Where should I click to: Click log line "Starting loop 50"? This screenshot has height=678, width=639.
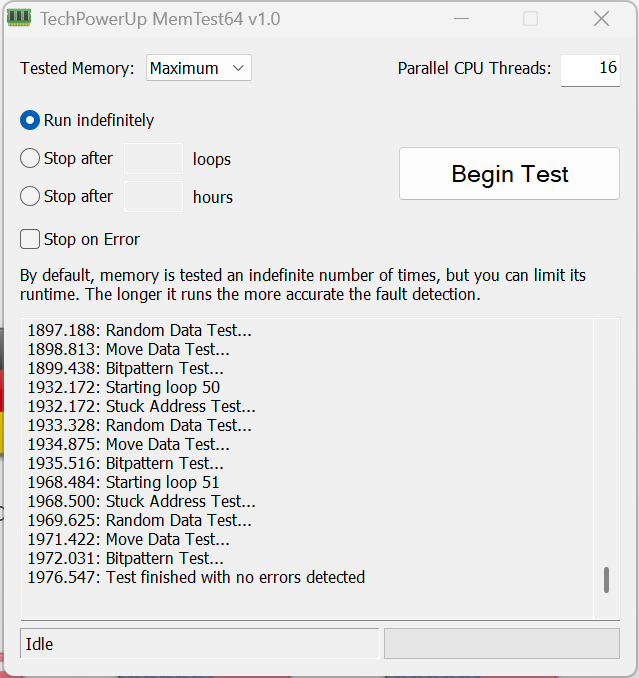(x=124, y=387)
